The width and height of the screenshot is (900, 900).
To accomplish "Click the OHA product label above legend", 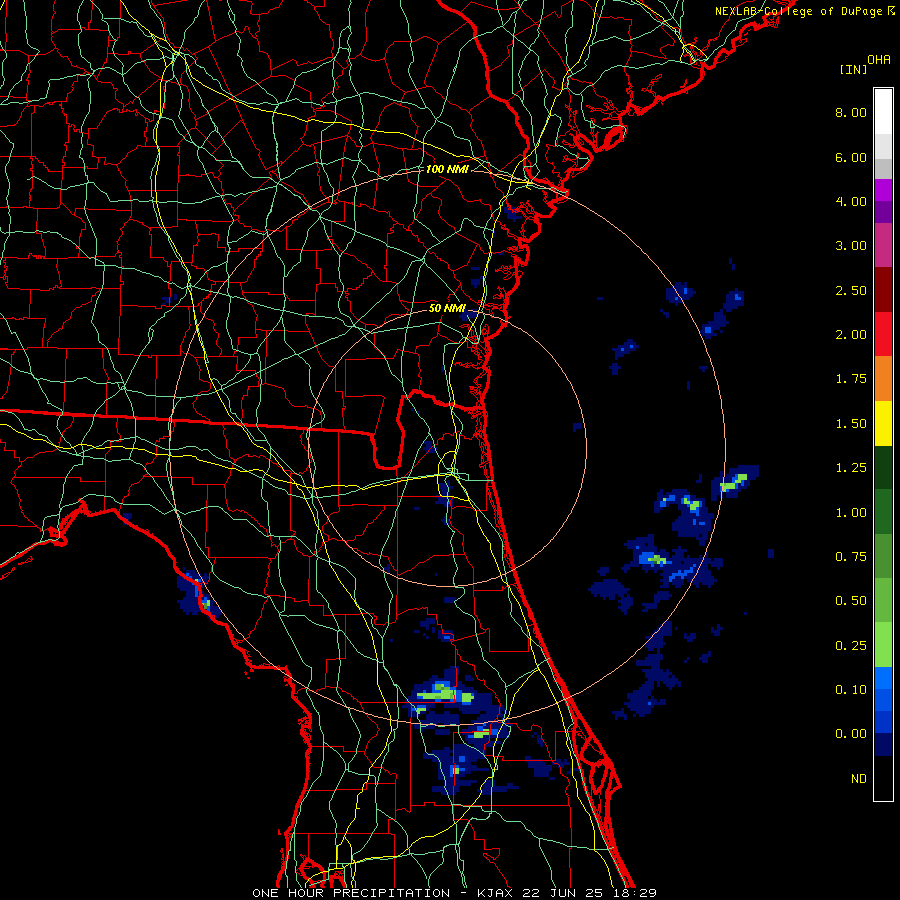I will click(879, 59).
